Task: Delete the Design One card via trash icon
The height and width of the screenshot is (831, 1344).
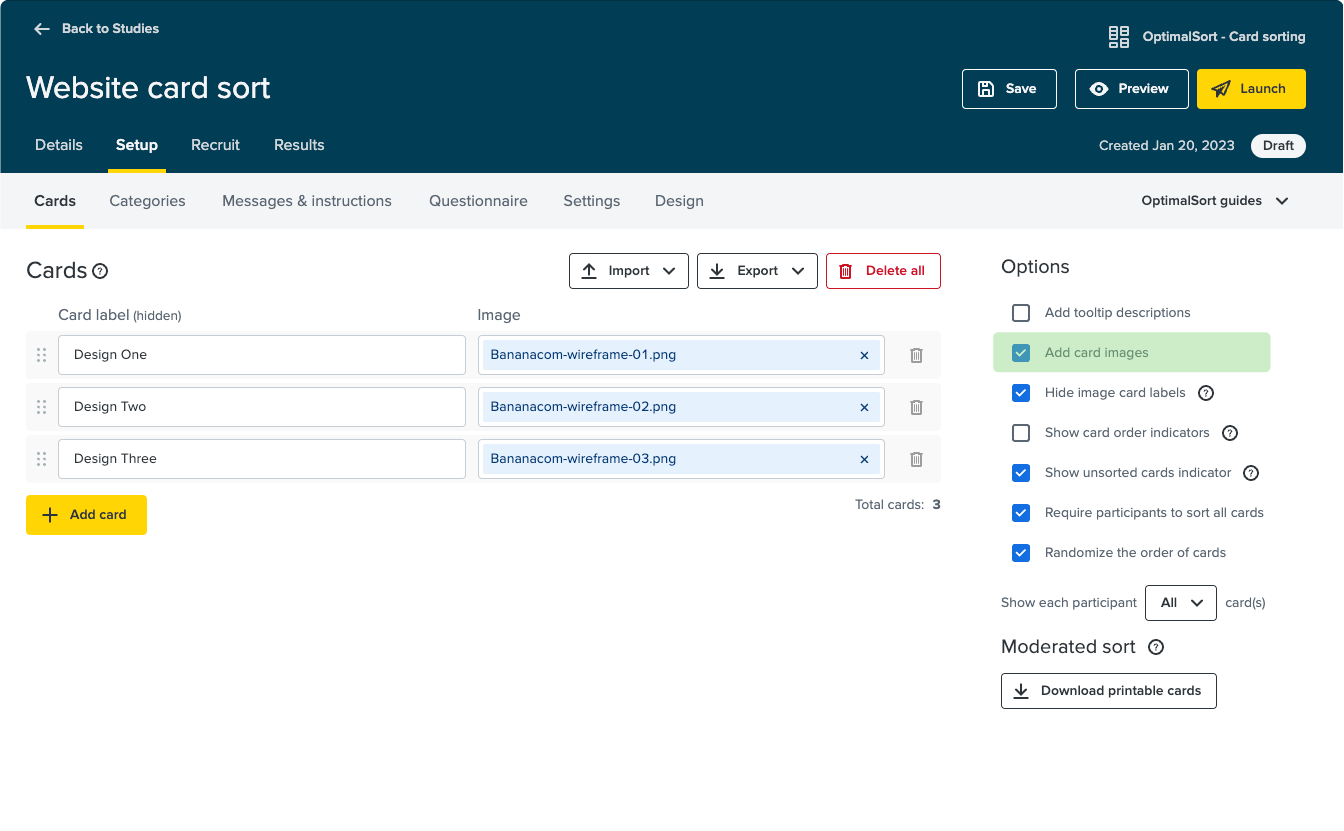Action: pos(916,355)
